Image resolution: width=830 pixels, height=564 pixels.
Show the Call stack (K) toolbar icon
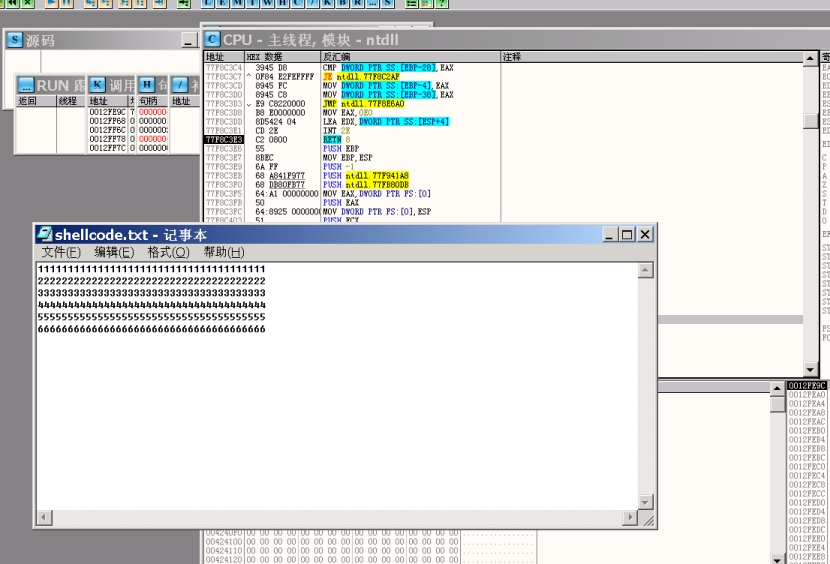pyautogui.click(x=330, y=3)
